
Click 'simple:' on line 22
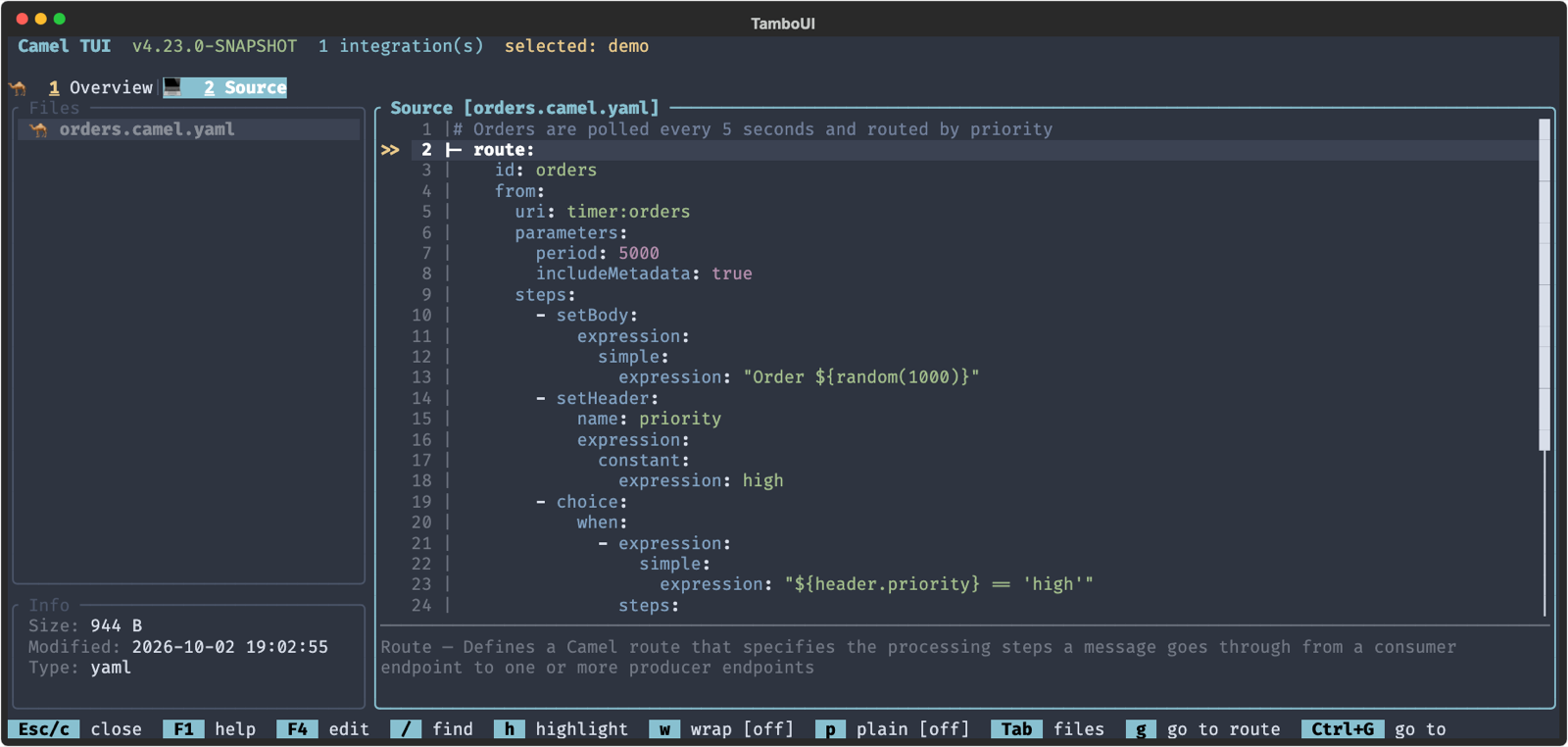(x=675, y=564)
